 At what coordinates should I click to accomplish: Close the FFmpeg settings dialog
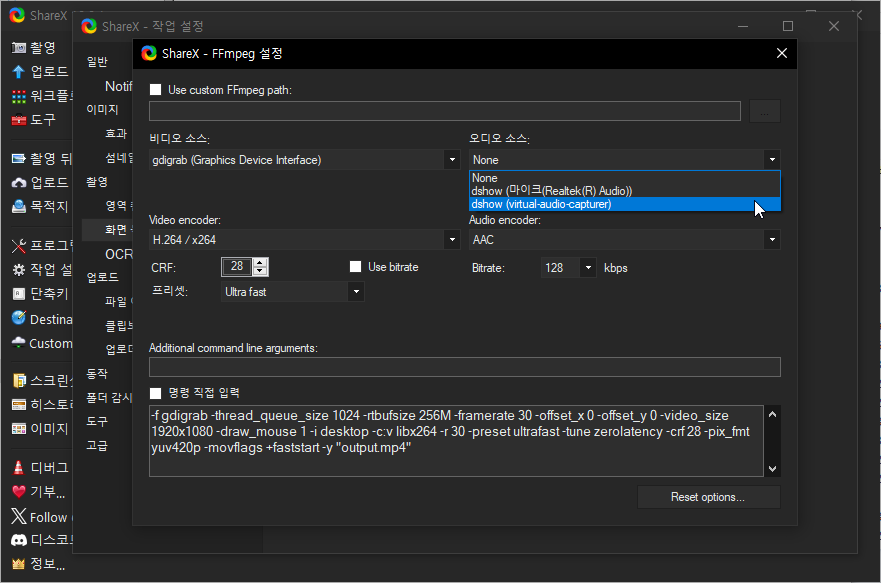782,53
